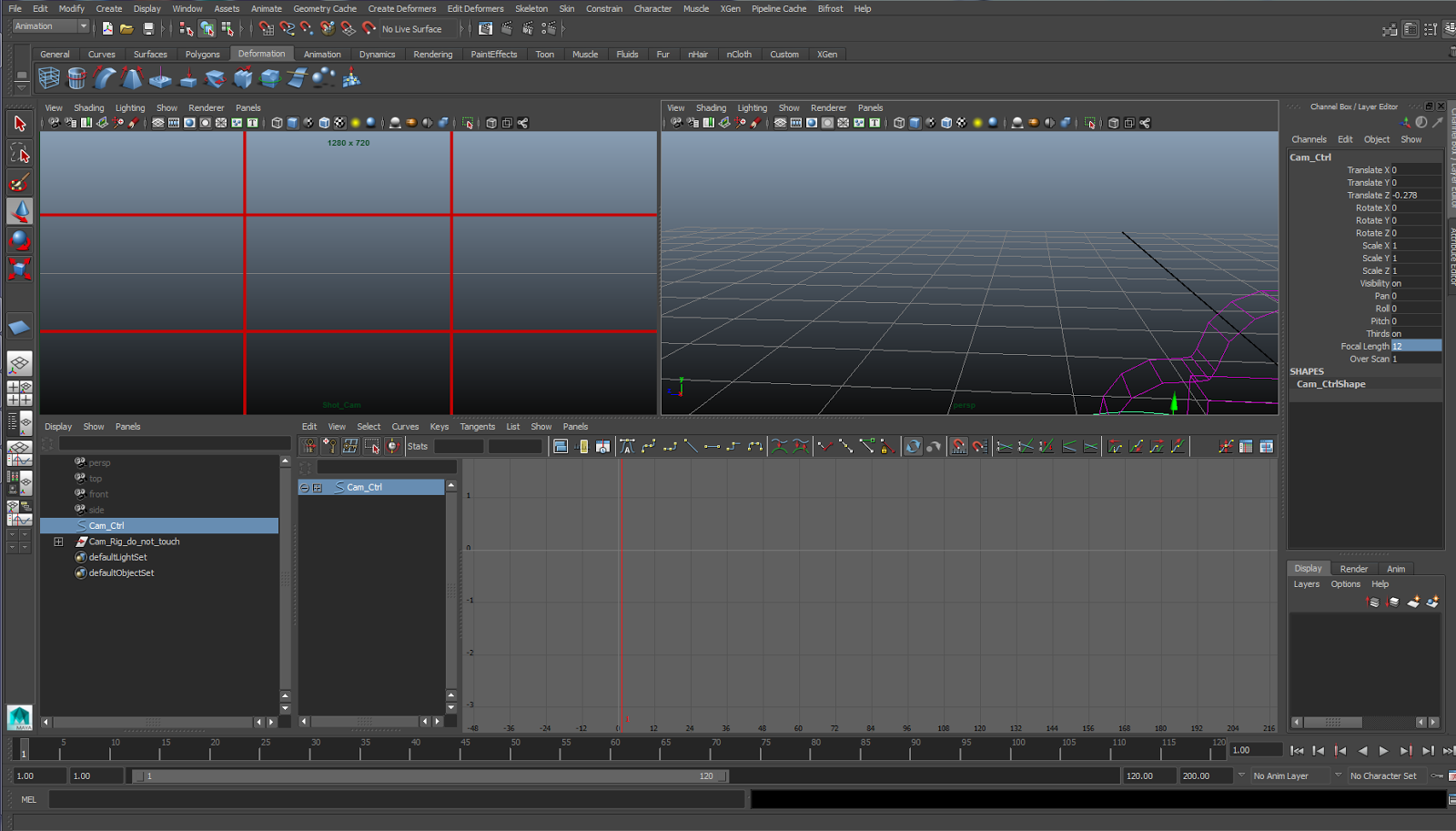
Task: Toggle isolate select in right viewport
Action: (x=1090, y=123)
